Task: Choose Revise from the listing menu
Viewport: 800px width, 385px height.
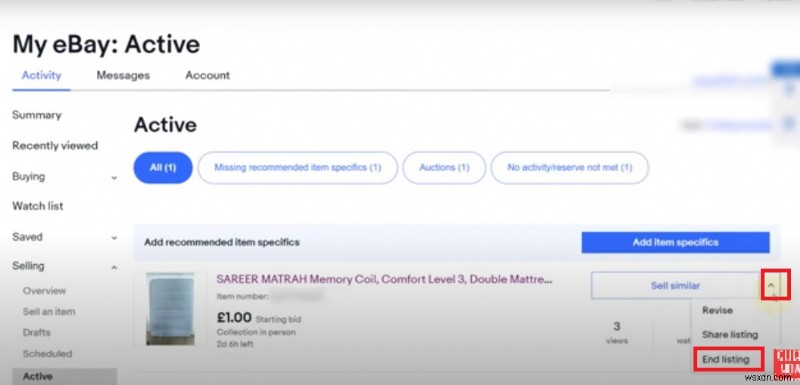Action: click(x=717, y=311)
